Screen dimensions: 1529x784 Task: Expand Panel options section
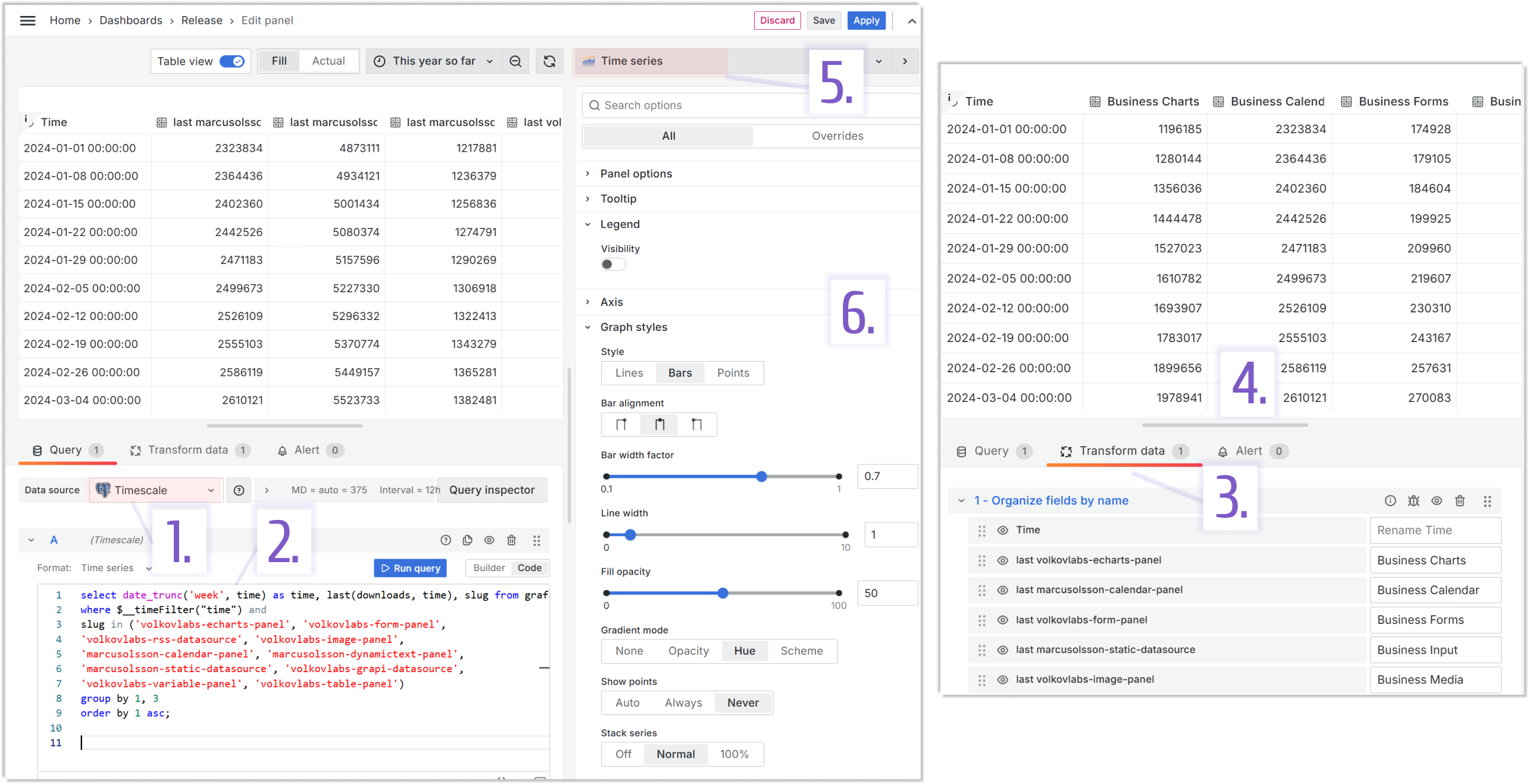pyautogui.click(x=636, y=174)
